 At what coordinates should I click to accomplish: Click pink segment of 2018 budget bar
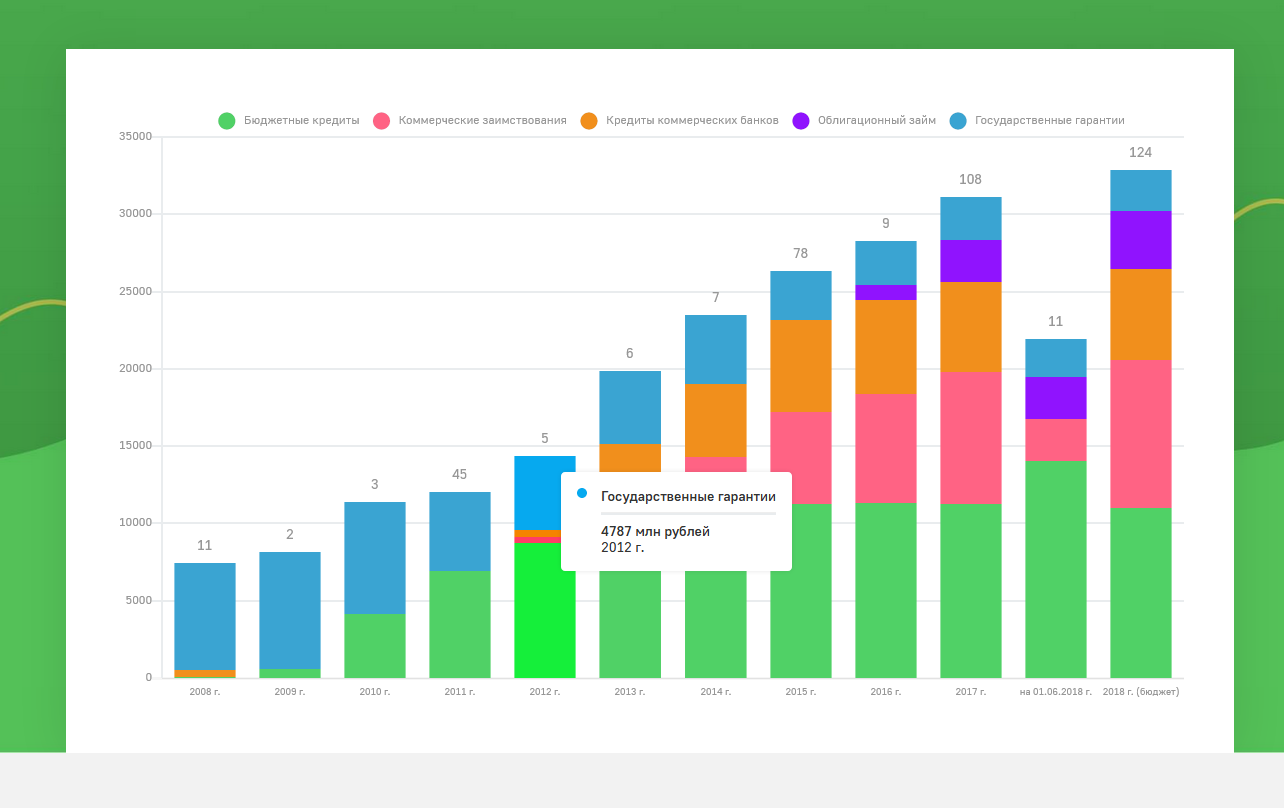[1140, 433]
